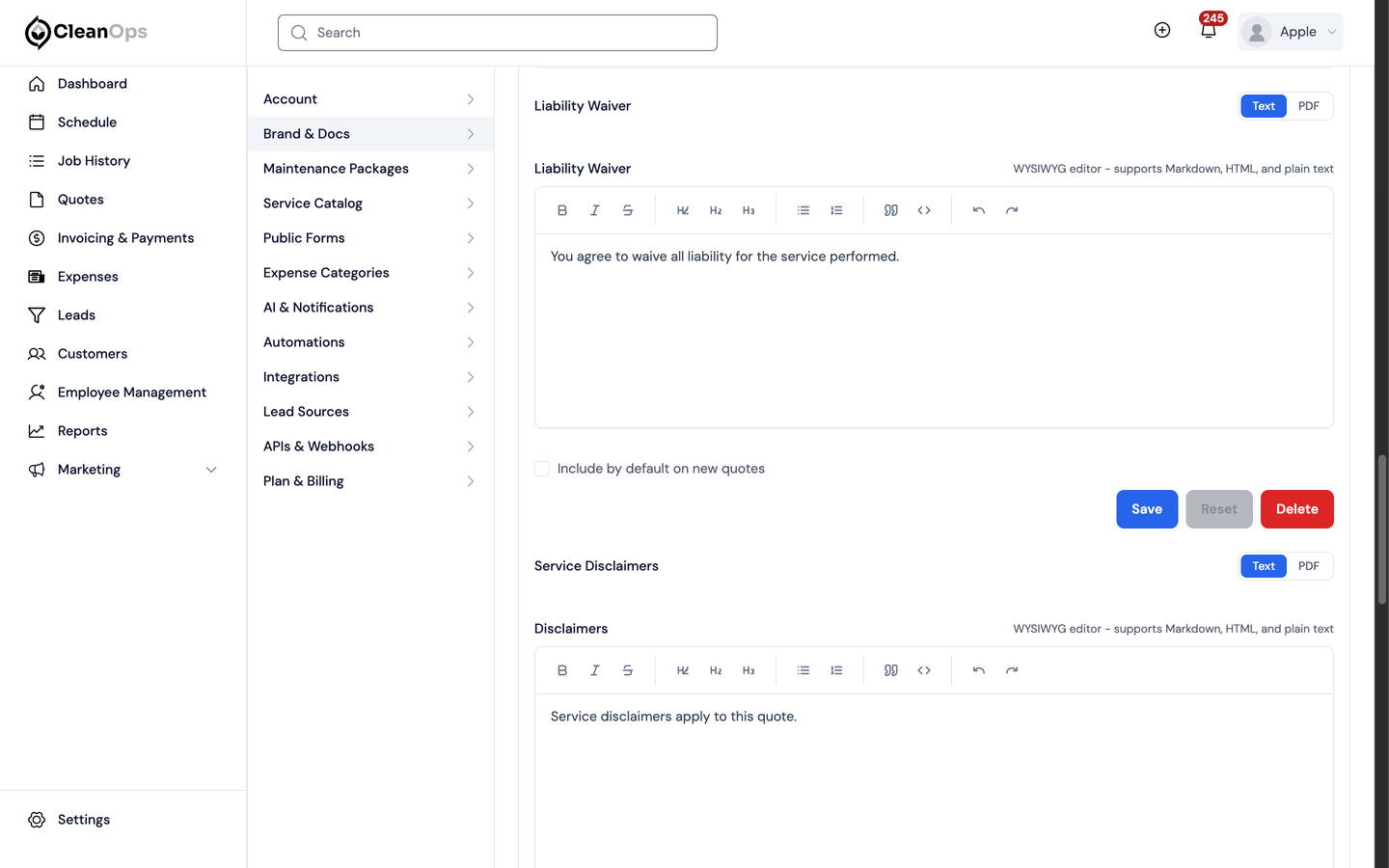Check Include by default on new quotes
The width and height of the screenshot is (1389, 868).
542,469
